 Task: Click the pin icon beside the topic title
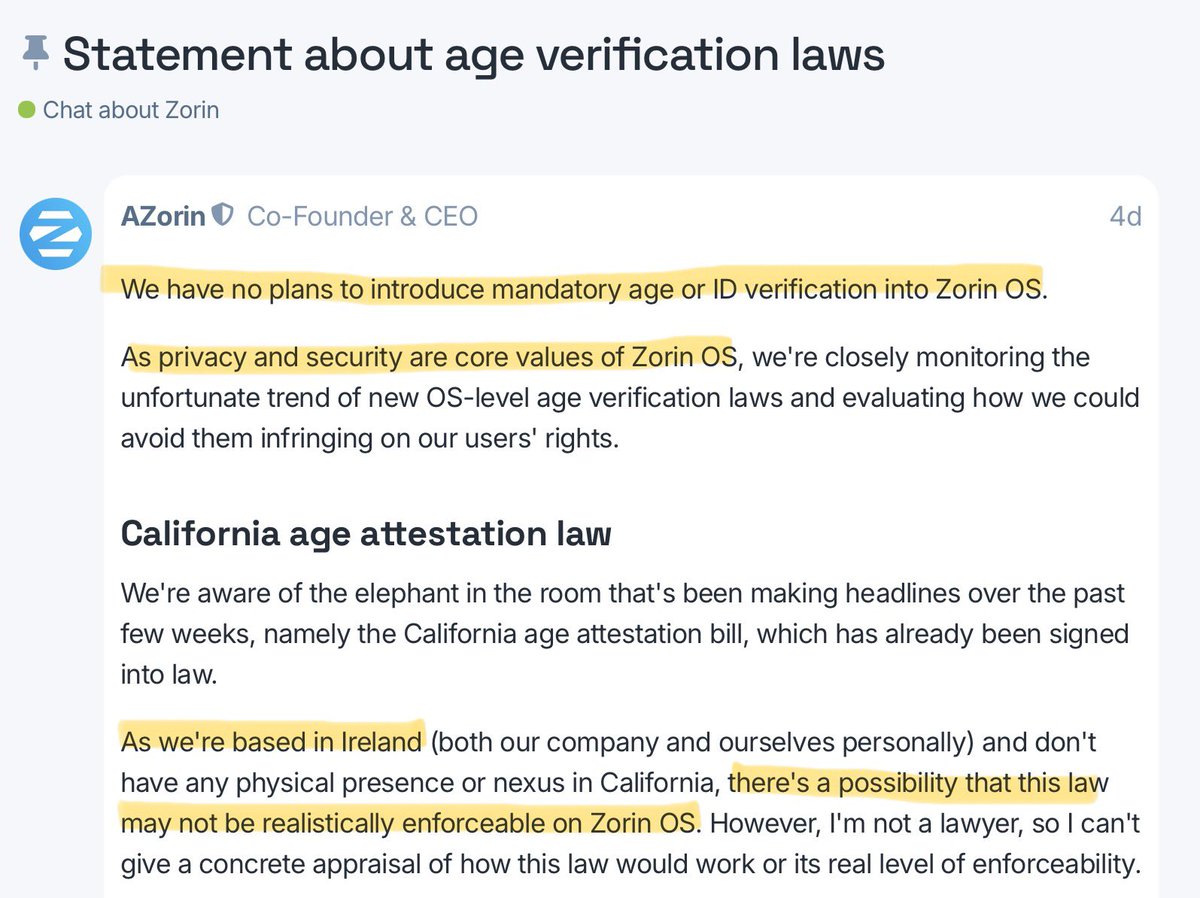tap(34, 55)
